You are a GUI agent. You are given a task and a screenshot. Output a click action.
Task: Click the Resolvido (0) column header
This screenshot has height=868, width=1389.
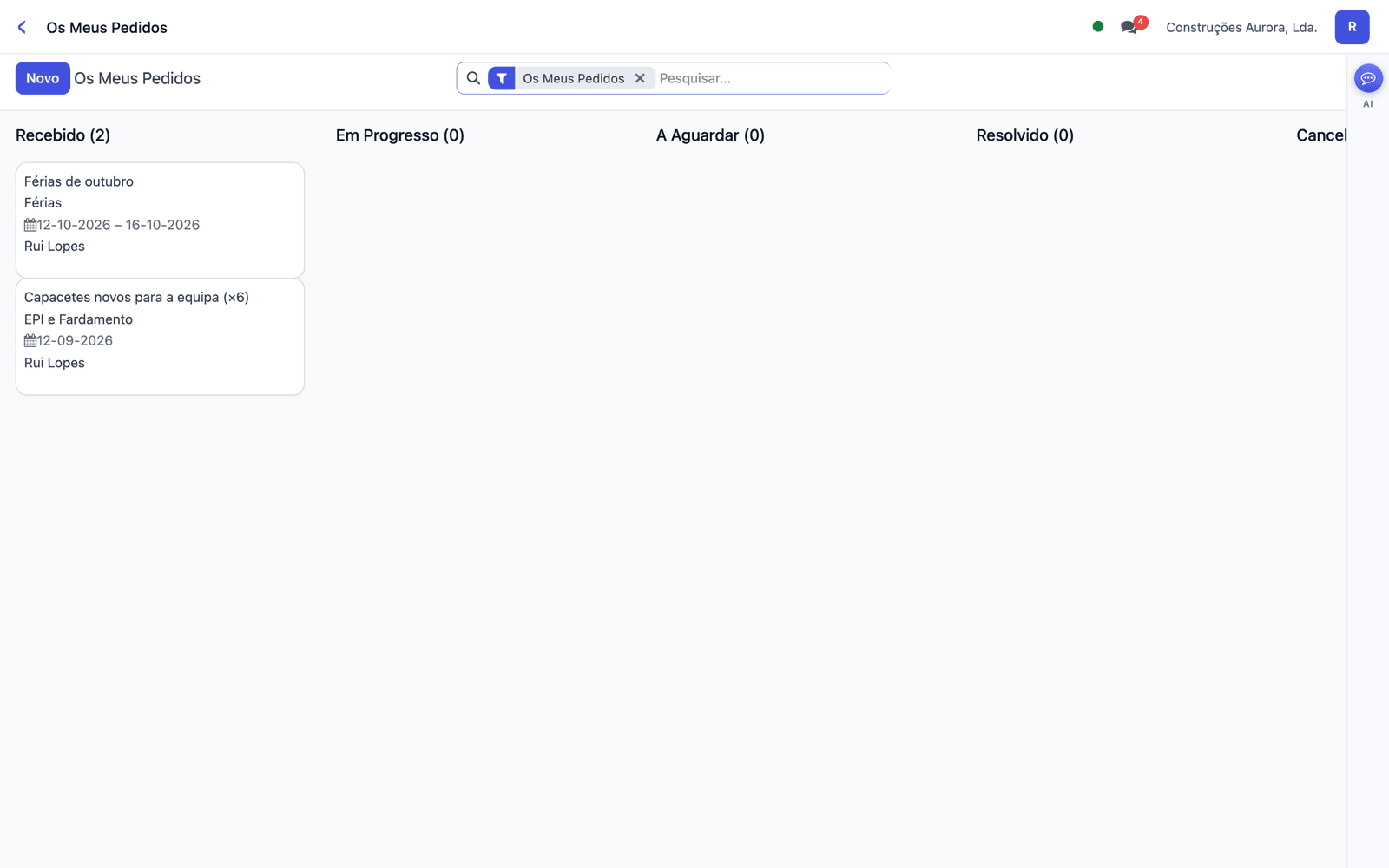(1025, 135)
